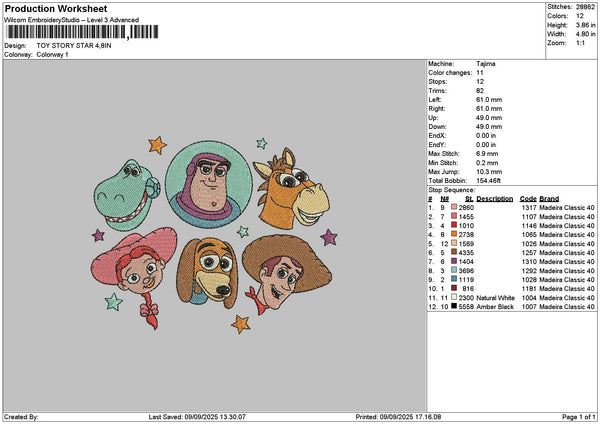Image resolution: width=600 pixels, height=424 pixels.
Task: Select the teal swatch beside stitch count 3696
Action: click(454, 270)
